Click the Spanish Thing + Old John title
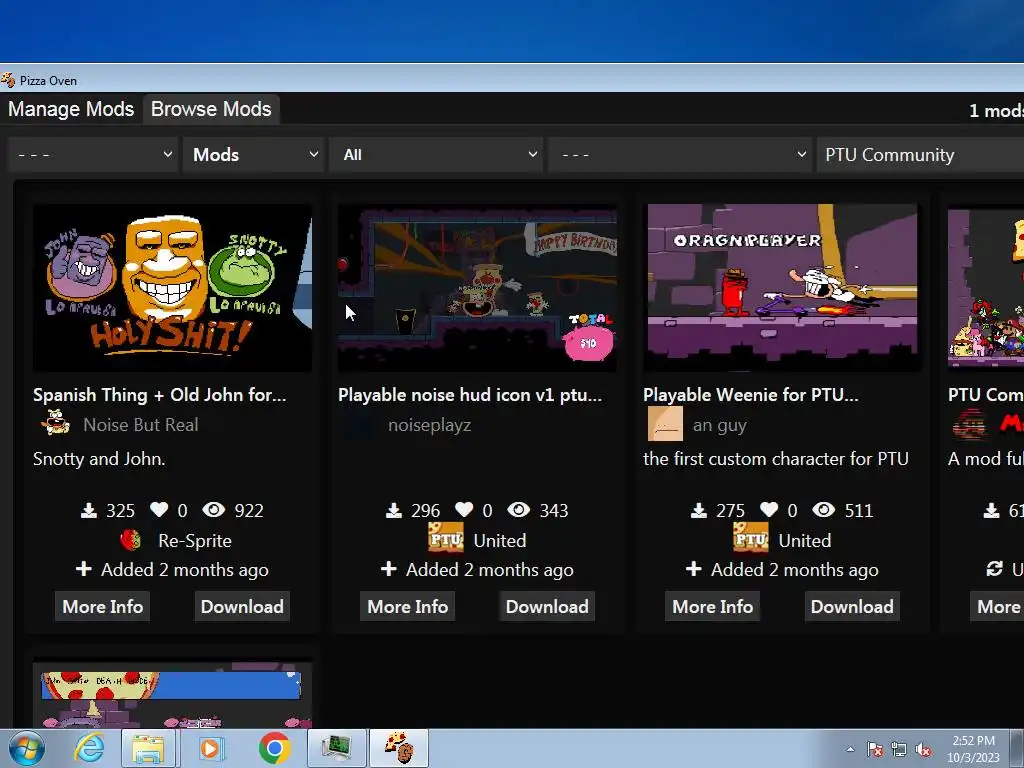 click(159, 395)
